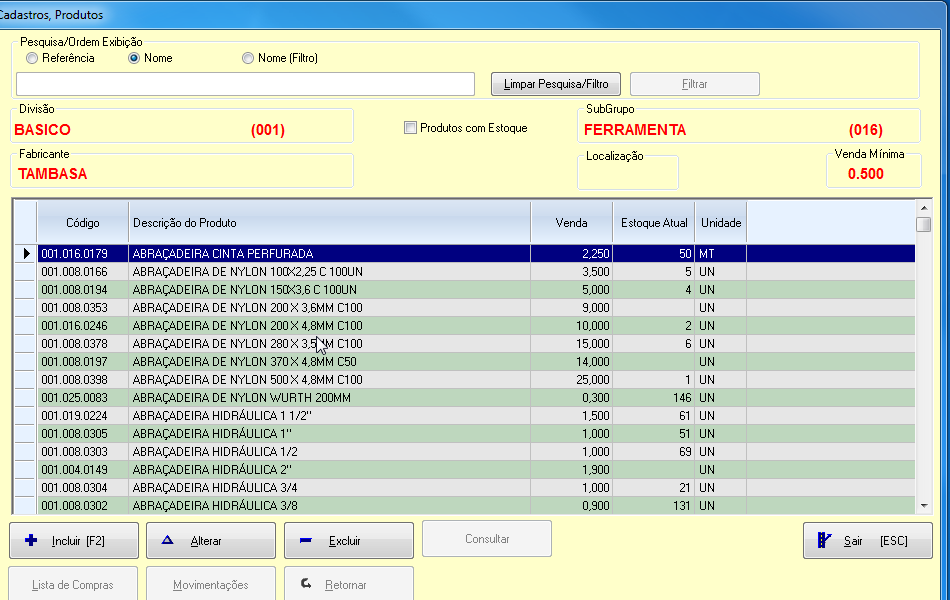
Task: Click the Venda column header
Action: [571, 223]
